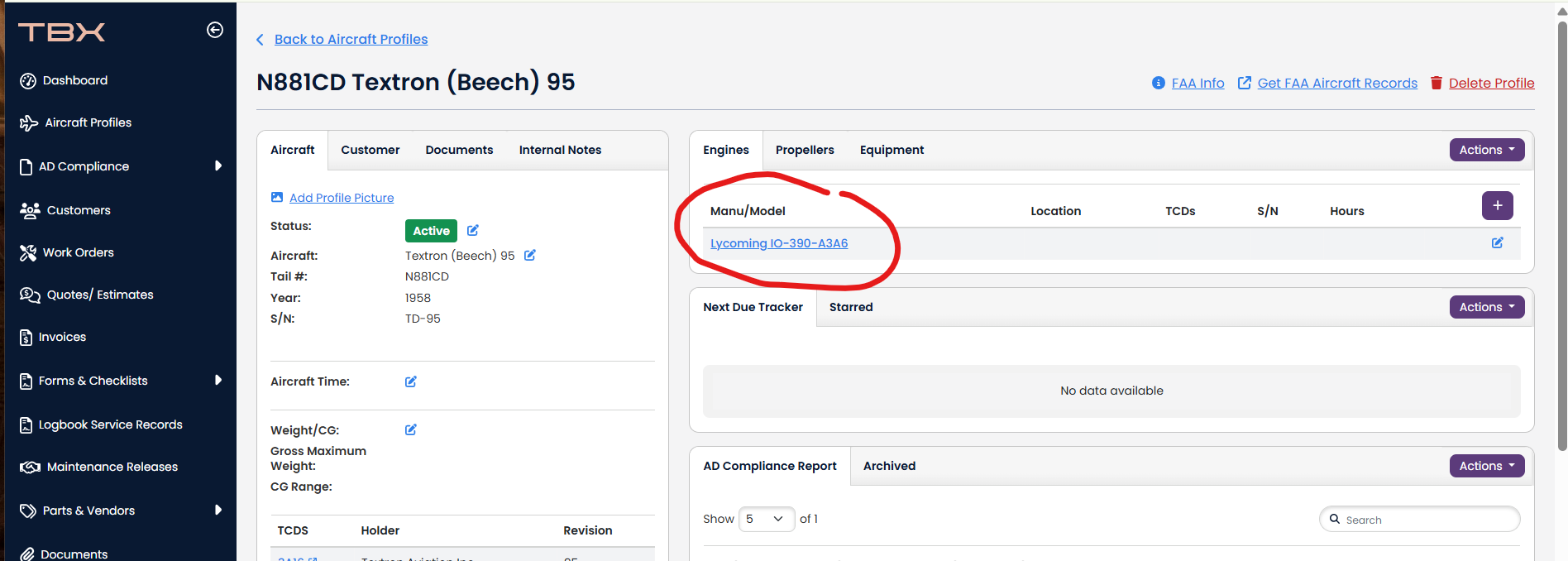This screenshot has width=1568, height=561.
Task: Click the TD-95 serial number value
Action: (x=423, y=319)
